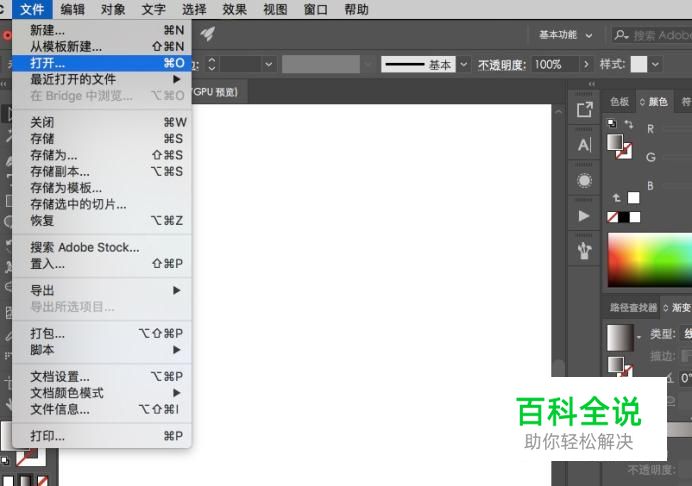Collapse the right panel dock arrows

592,84
